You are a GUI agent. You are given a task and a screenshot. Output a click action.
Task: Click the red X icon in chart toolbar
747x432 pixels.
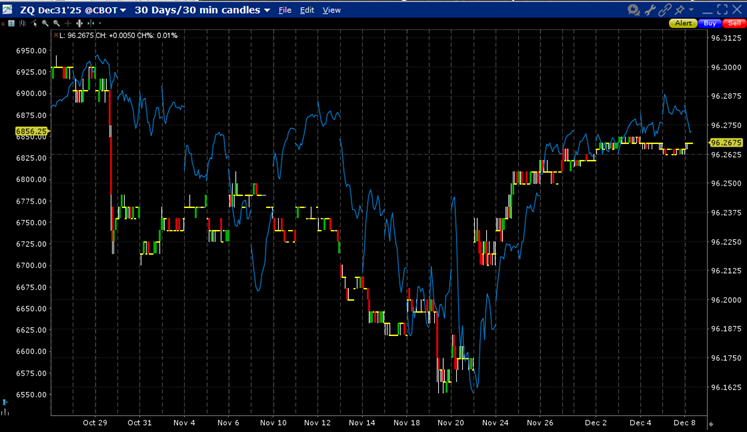(3, 23)
